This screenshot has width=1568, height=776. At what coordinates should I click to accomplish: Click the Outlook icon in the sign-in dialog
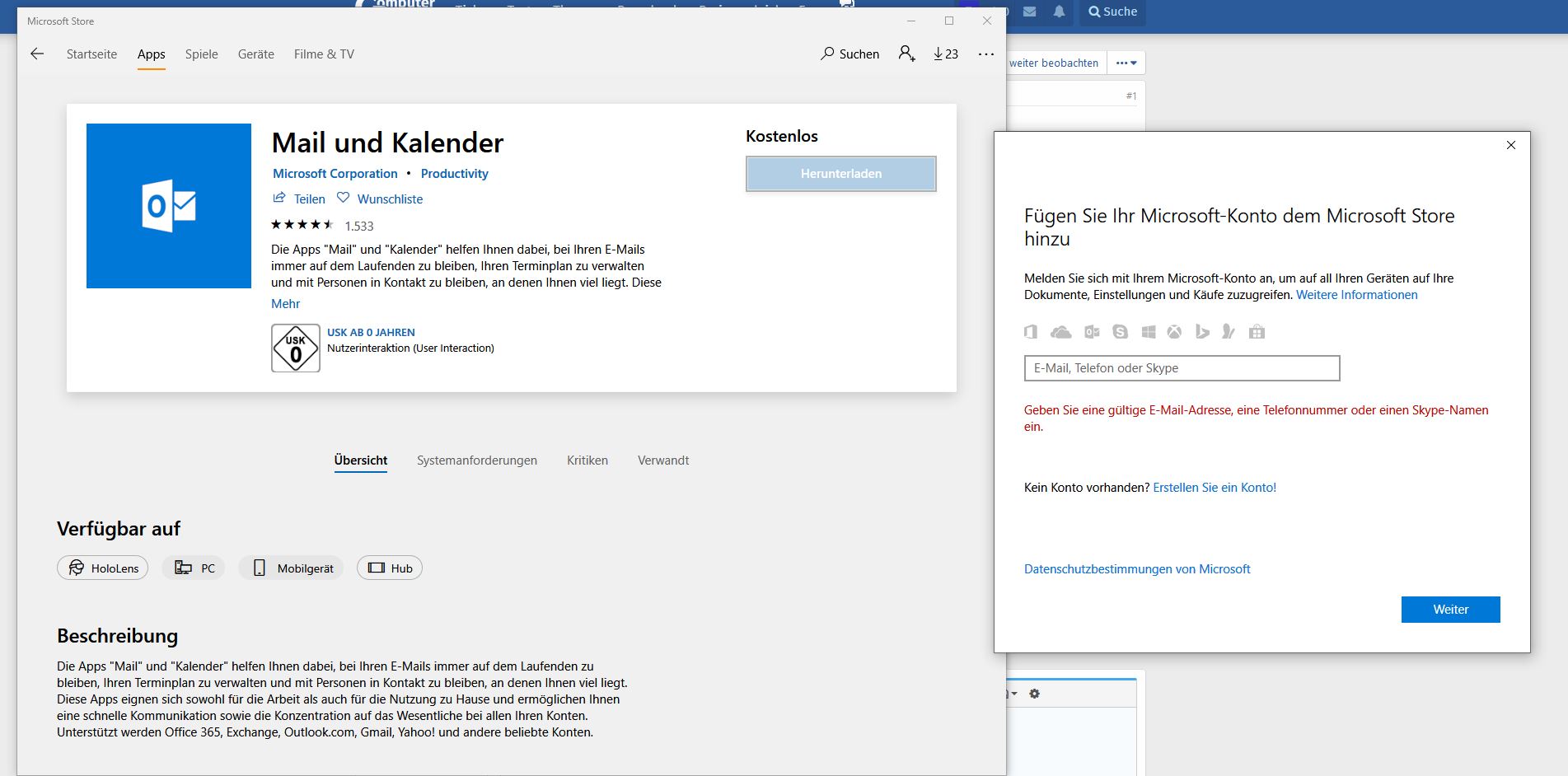pyautogui.click(x=1092, y=332)
